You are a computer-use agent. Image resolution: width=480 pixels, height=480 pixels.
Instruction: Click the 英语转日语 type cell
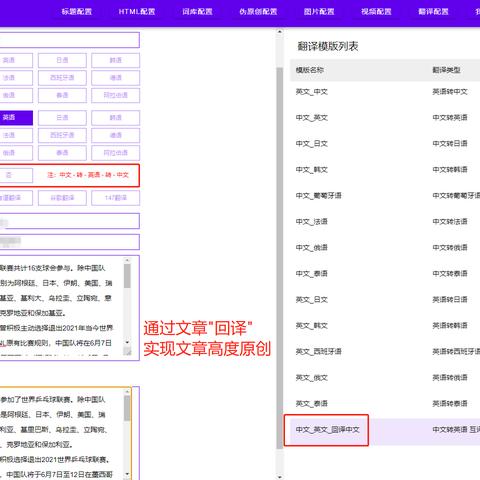pos(450,300)
